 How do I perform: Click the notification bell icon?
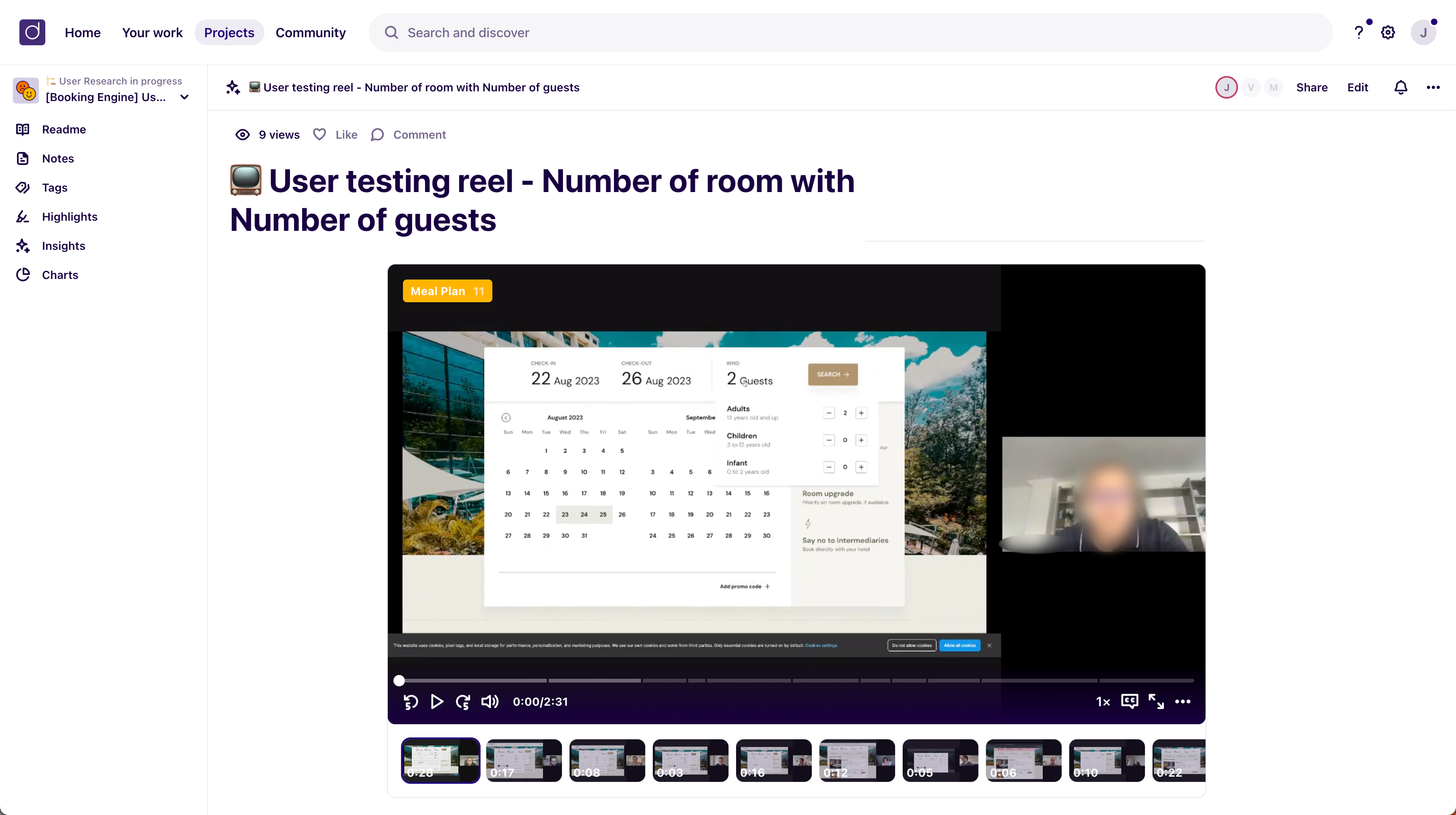tap(1401, 87)
